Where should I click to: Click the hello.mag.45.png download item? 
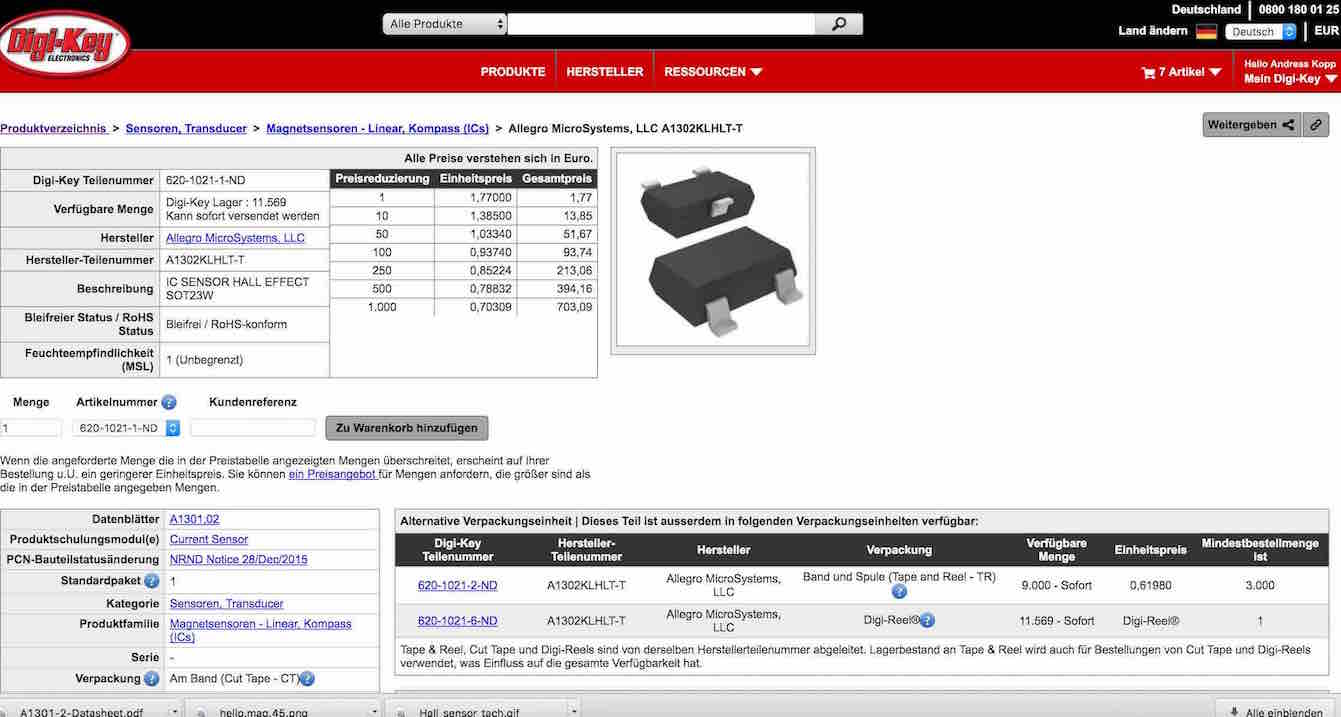pyautogui.click(x=265, y=712)
